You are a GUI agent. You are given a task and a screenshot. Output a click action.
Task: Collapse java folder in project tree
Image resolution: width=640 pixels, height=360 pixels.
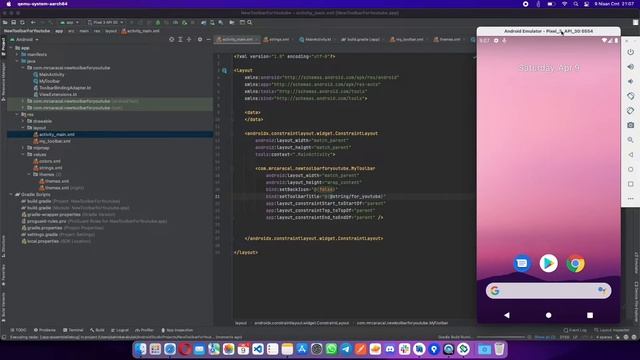(x=17, y=61)
